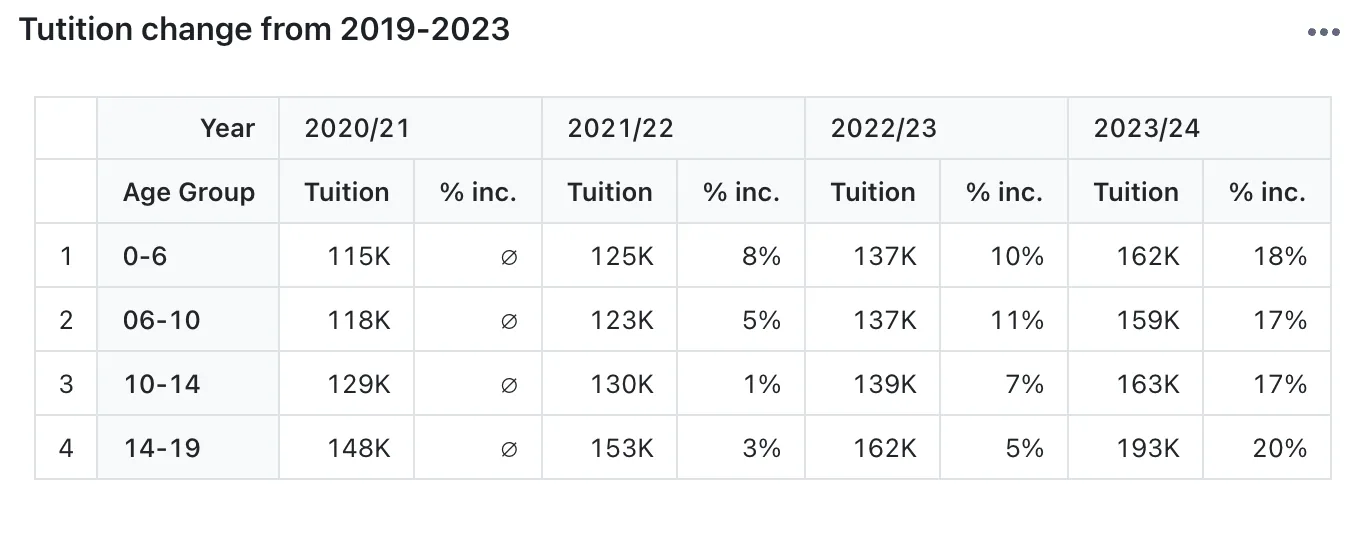Image resolution: width=1362 pixels, height=548 pixels.
Task: Select row number 1
Action: point(66,255)
